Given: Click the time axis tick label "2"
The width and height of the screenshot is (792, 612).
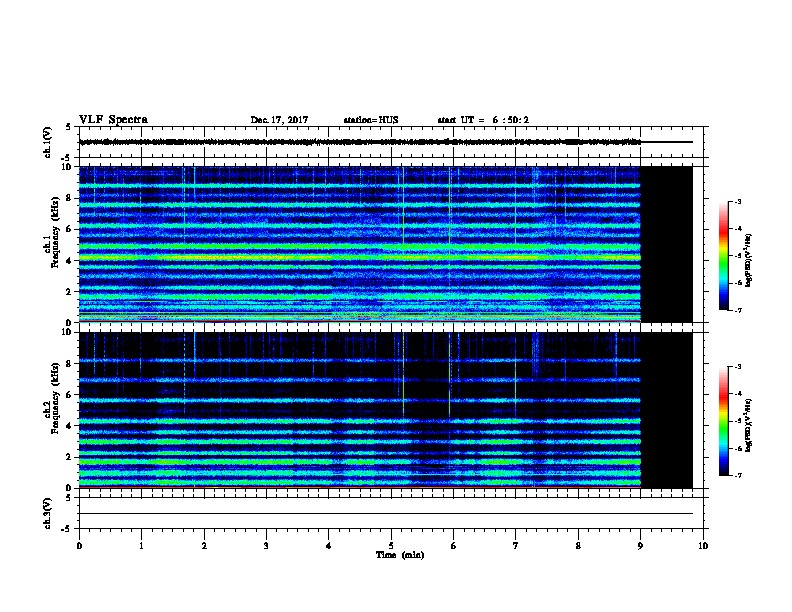Looking at the screenshot, I should [204, 545].
